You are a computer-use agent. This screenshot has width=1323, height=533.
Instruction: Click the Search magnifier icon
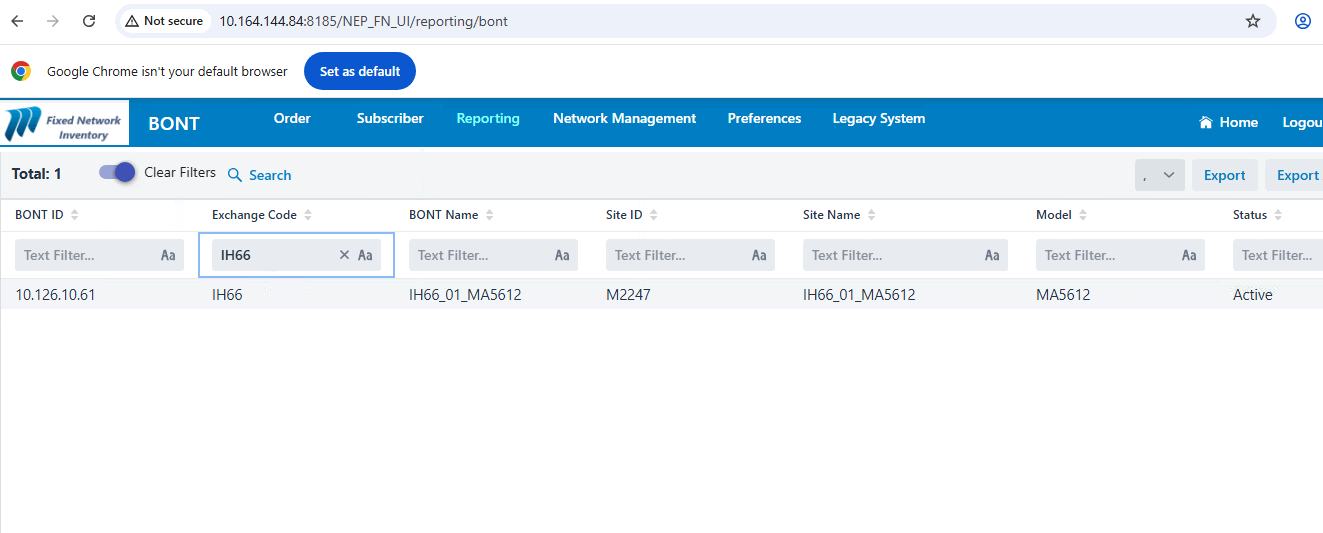click(x=235, y=175)
